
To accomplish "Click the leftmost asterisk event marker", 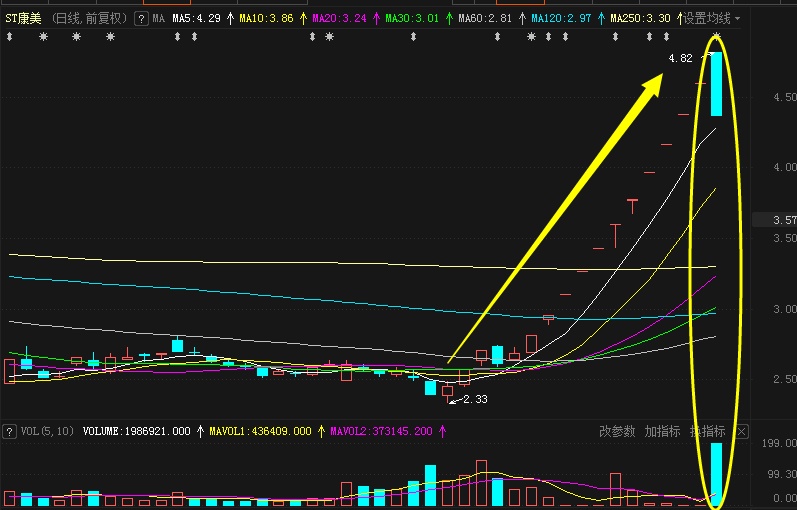I will pyautogui.click(x=43, y=37).
